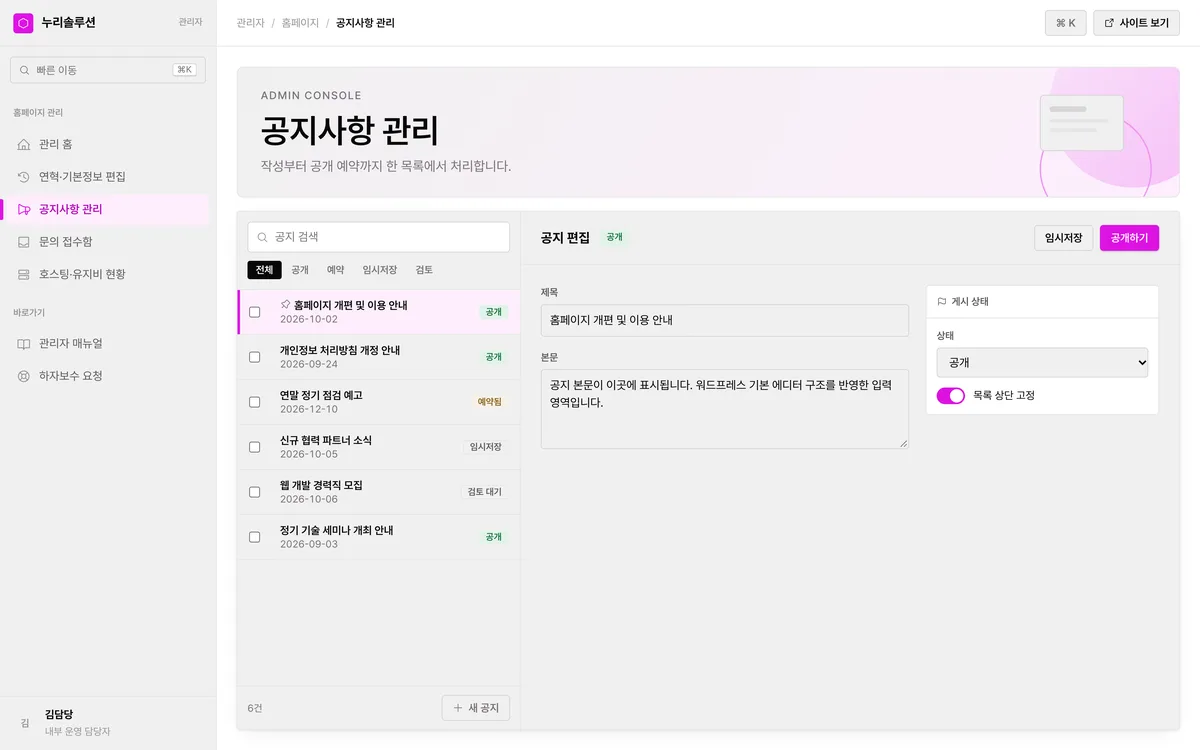Select the 연말 정기 점검 예고 notice row
1200x750 pixels.
(x=379, y=402)
